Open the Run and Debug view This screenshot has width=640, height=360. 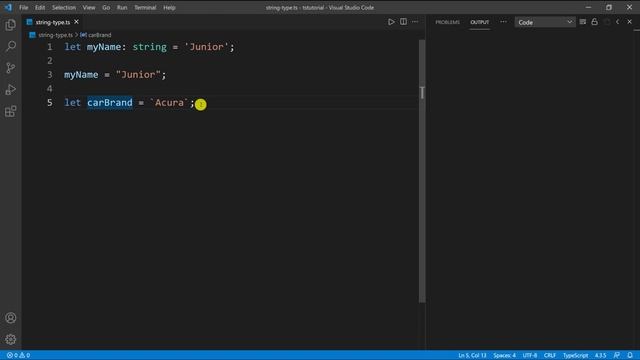[11, 90]
